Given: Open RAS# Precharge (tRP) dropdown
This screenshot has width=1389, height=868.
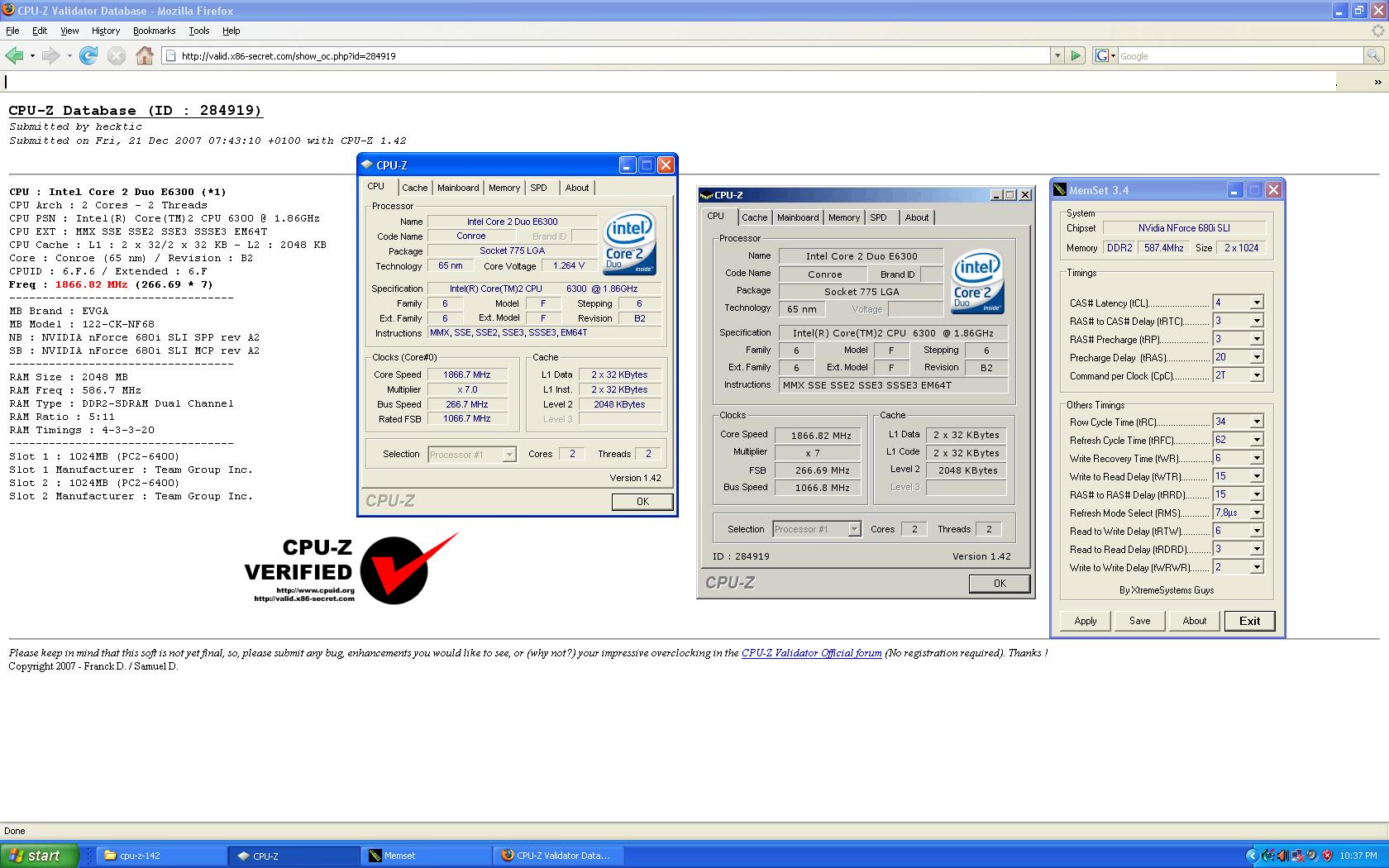Looking at the screenshot, I should pos(1256,339).
